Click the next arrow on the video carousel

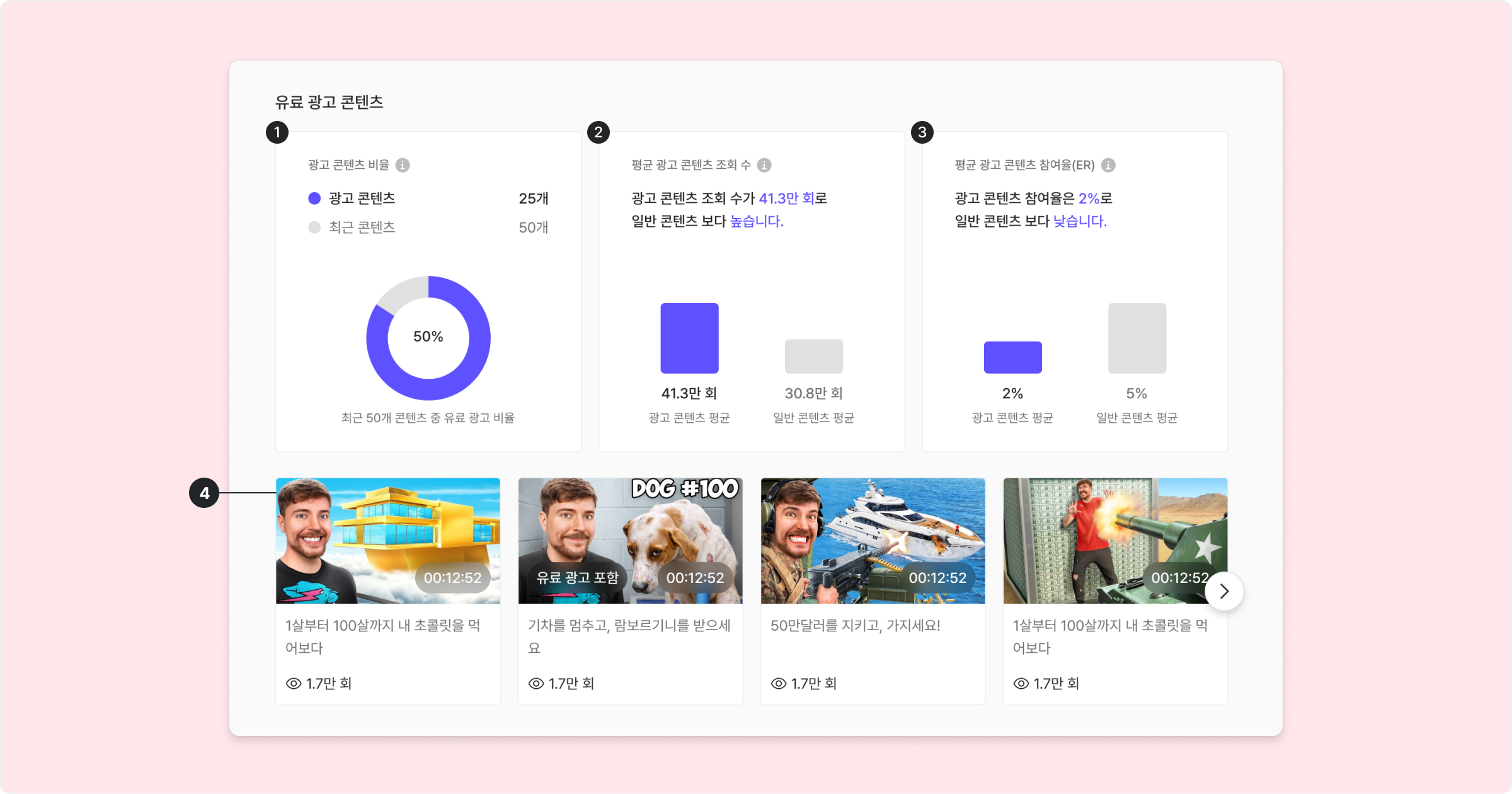pyautogui.click(x=1224, y=591)
